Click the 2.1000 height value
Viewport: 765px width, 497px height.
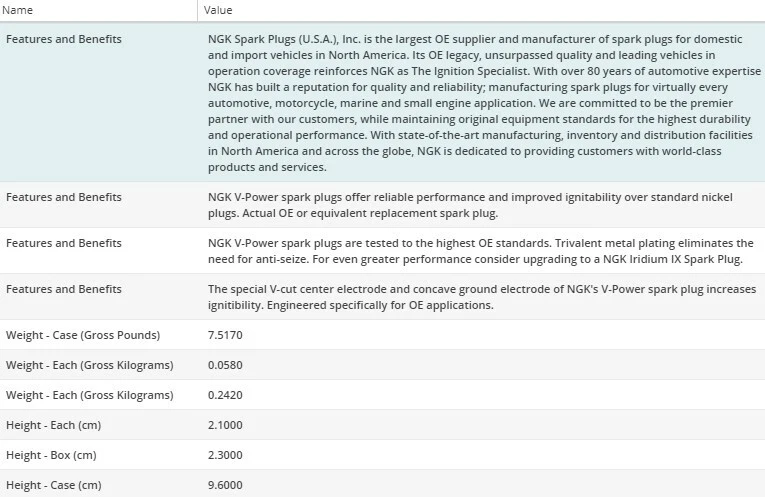coord(225,425)
